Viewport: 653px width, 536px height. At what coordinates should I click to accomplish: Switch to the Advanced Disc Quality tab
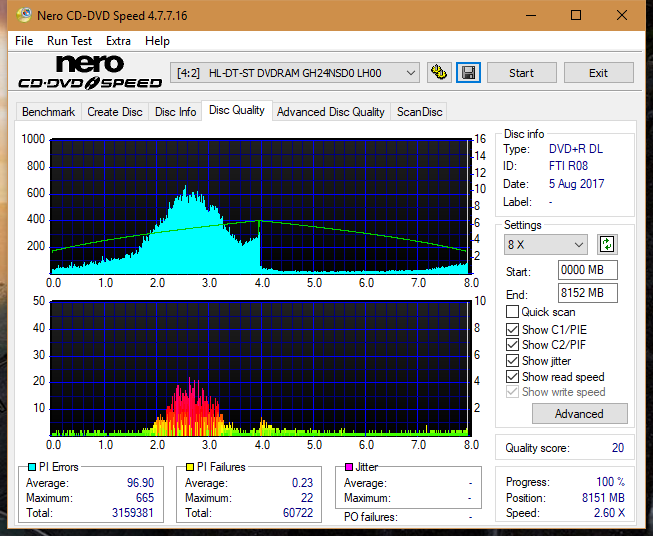tap(331, 112)
